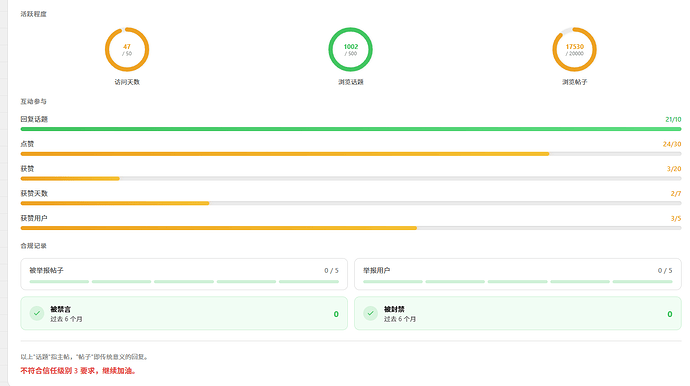
Task: Click the 获赞天数 progress bar
Action: [351, 203]
